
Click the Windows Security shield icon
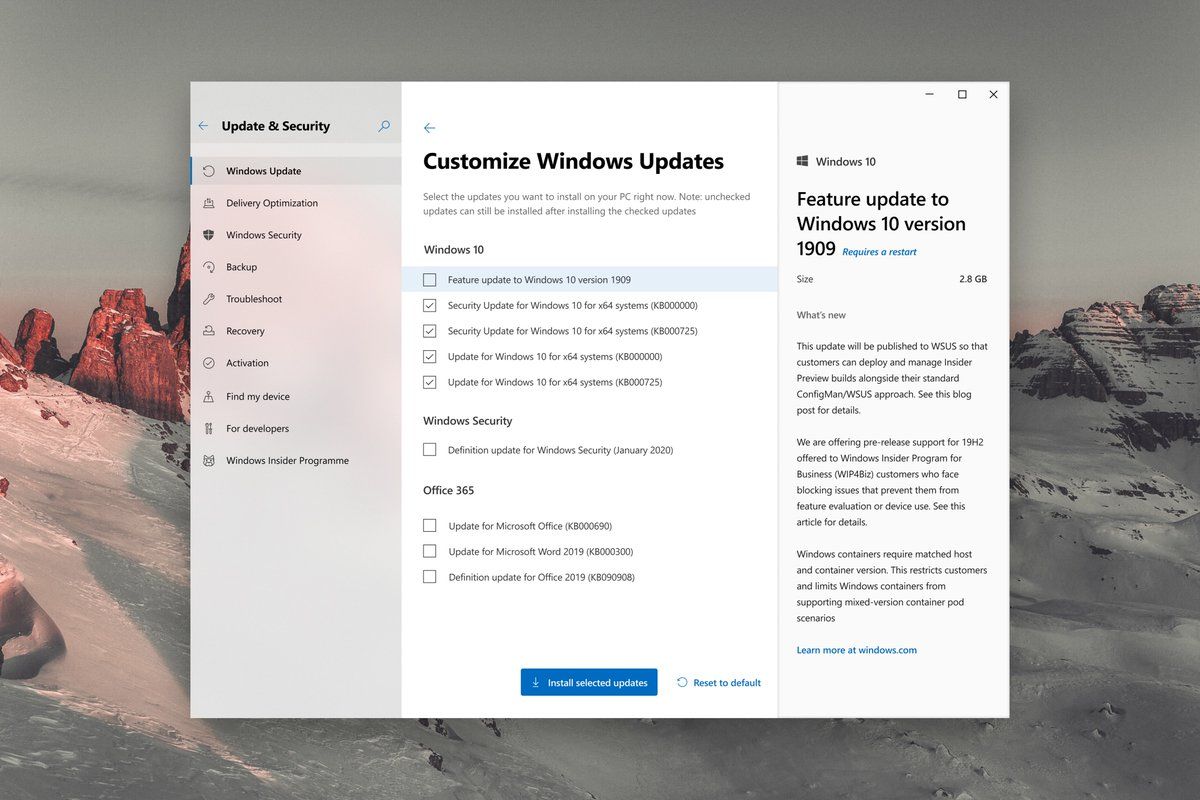(x=208, y=235)
